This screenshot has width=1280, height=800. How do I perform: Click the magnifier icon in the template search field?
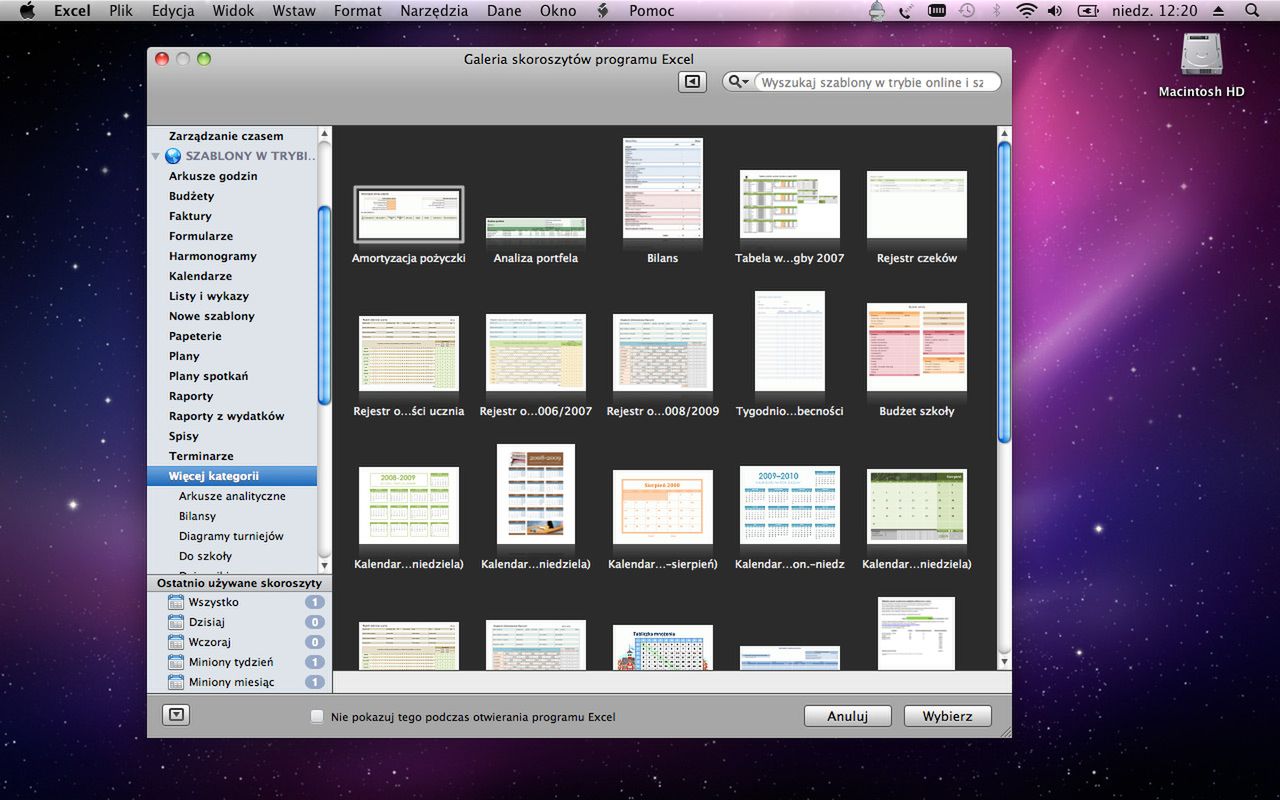point(737,82)
